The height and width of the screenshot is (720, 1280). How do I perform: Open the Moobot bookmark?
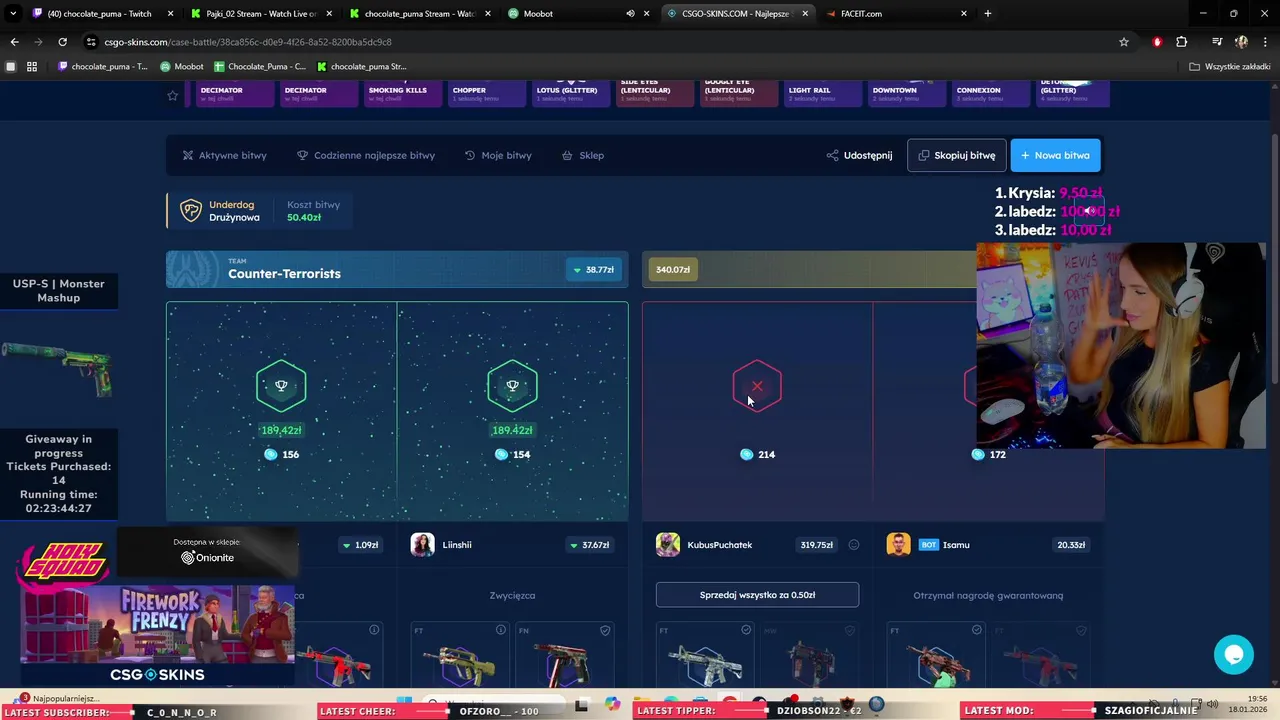point(182,67)
